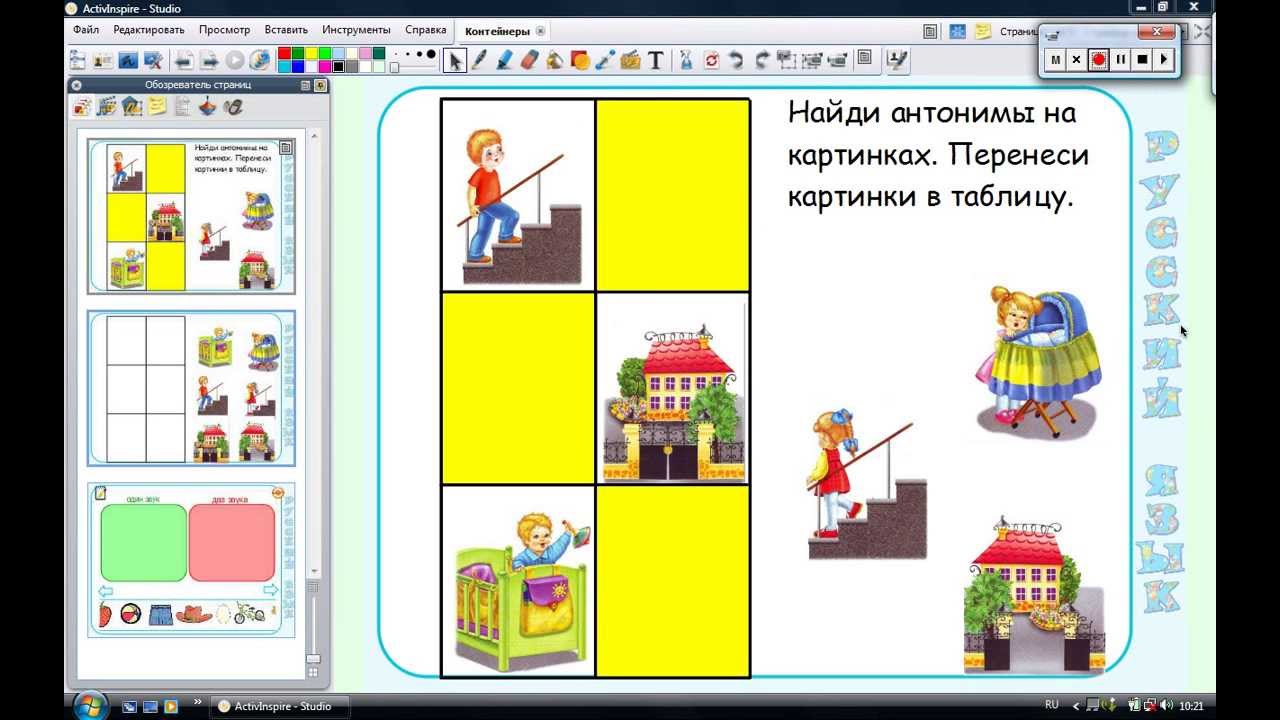Open the first page thumbnail with yellow cells

[191, 216]
